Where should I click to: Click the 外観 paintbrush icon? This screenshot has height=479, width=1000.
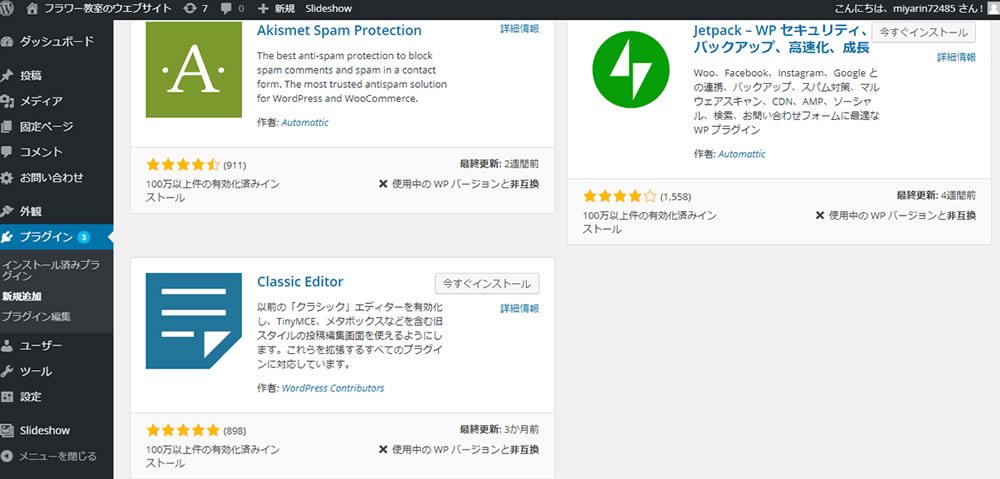(x=7, y=211)
